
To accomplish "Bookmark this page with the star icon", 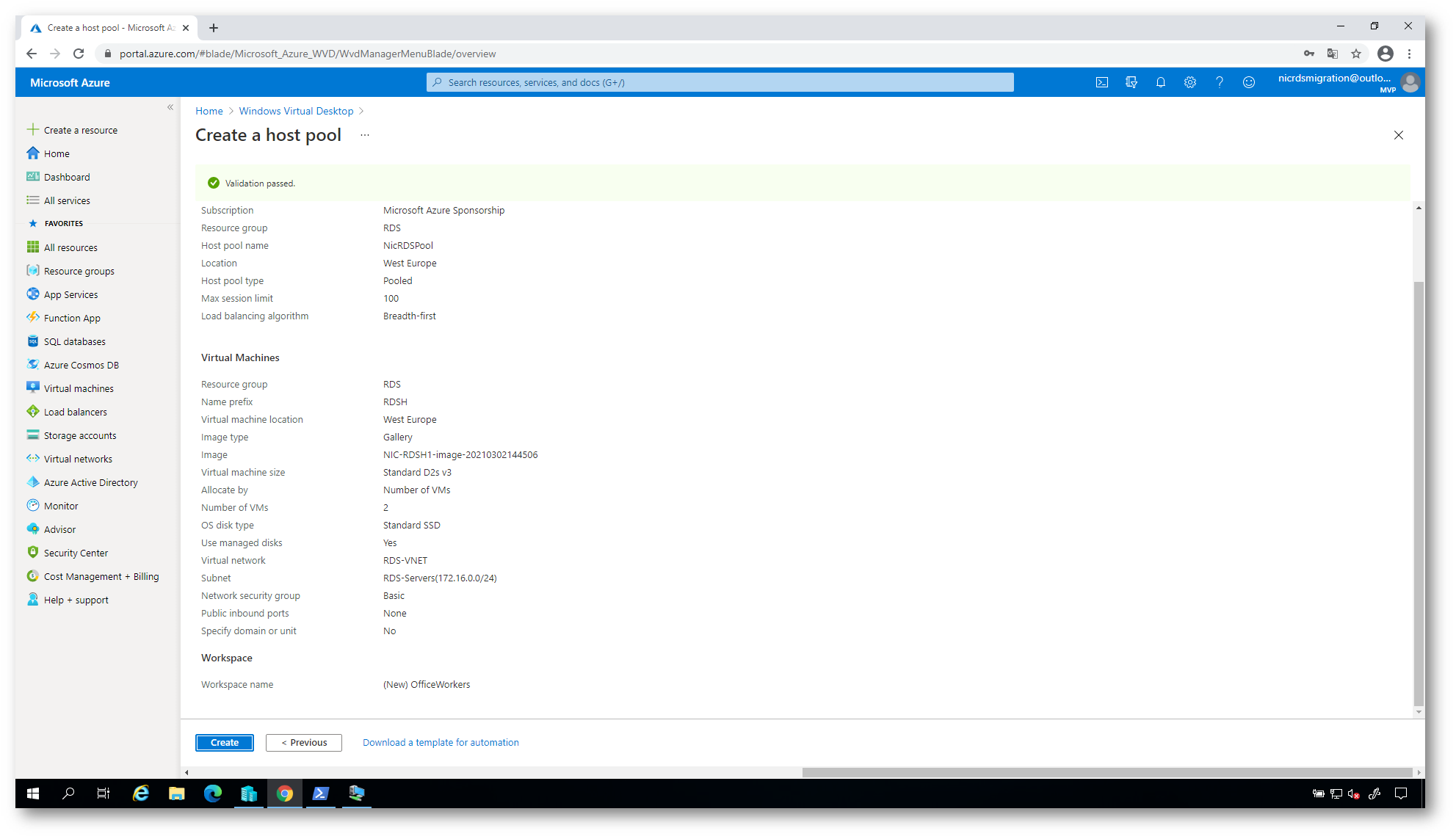I will pyautogui.click(x=1356, y=54).
